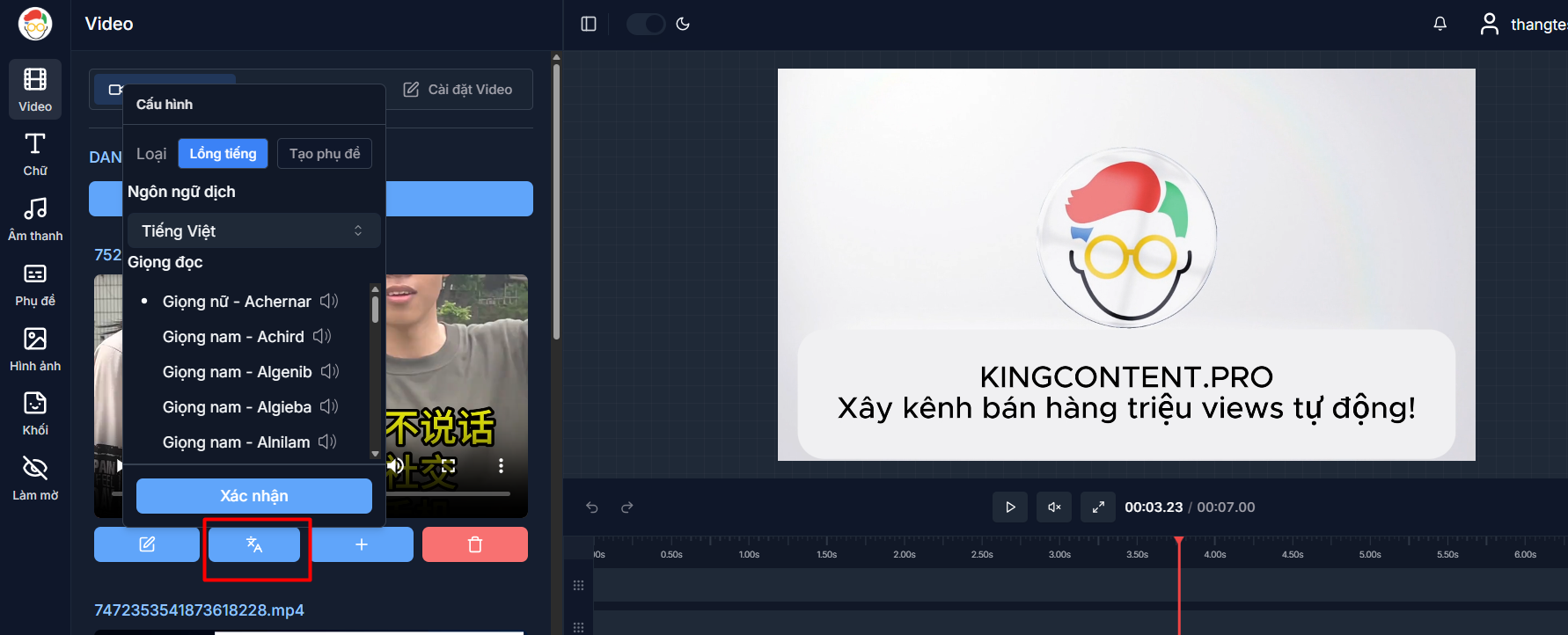The width and height of the screenshot is (1568, 635).
Task: Open the Khối block panel
Action: [35, 414]
